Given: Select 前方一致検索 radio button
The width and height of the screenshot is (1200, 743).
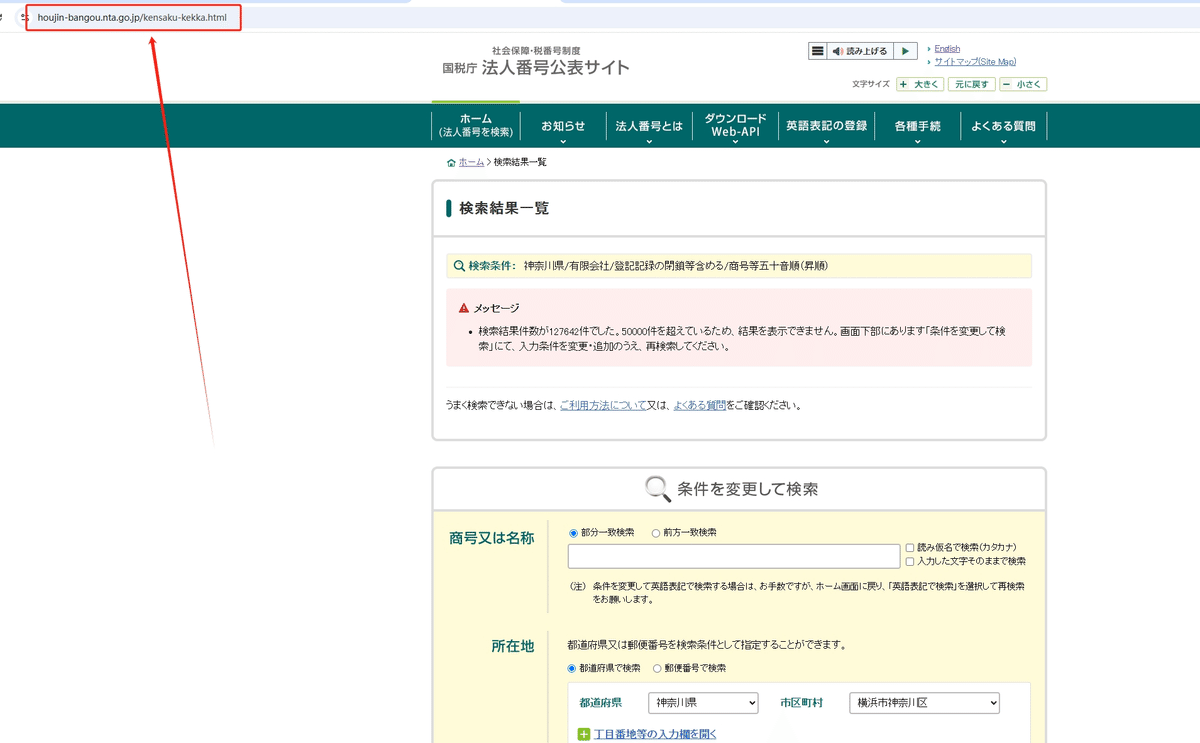Looking at the screenshot, I should click(656, 533).
